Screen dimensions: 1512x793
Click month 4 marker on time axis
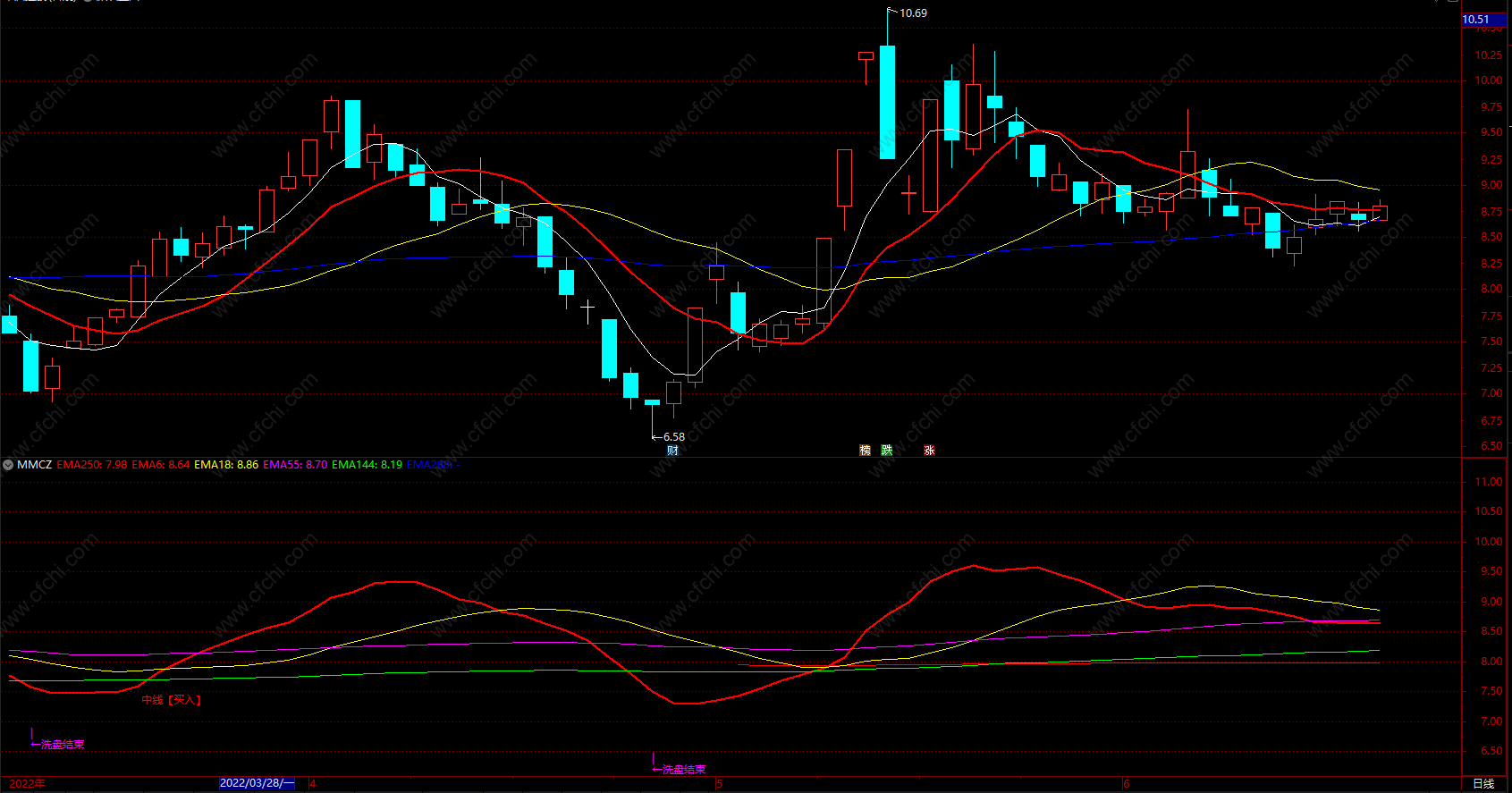point(312,784)
